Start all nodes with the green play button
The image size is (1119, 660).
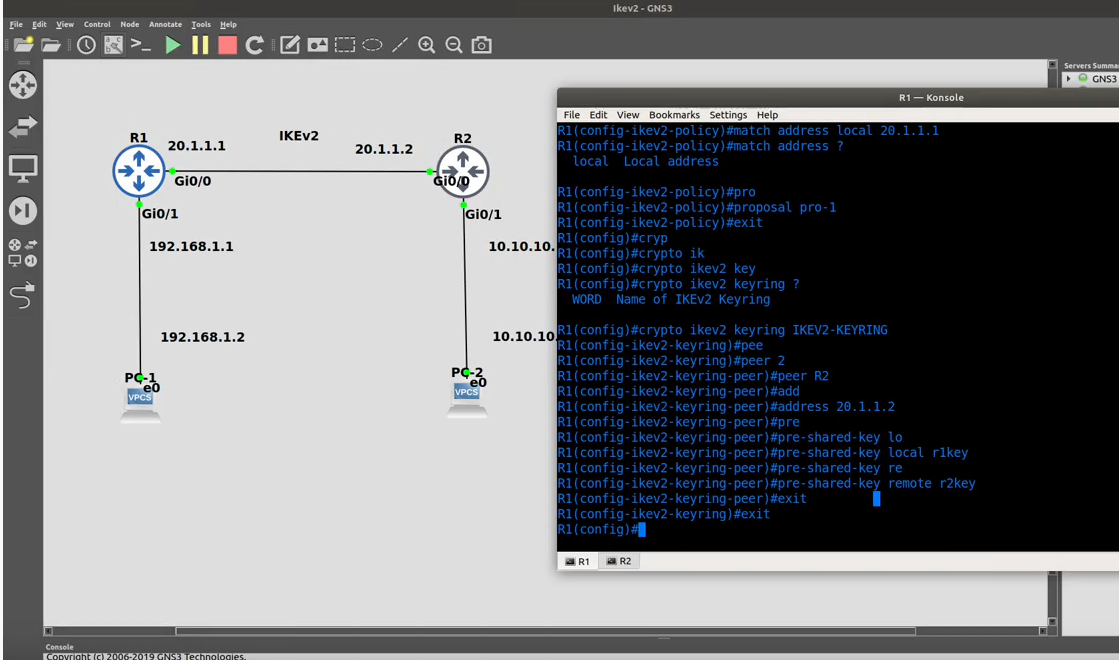click(173, 45)
